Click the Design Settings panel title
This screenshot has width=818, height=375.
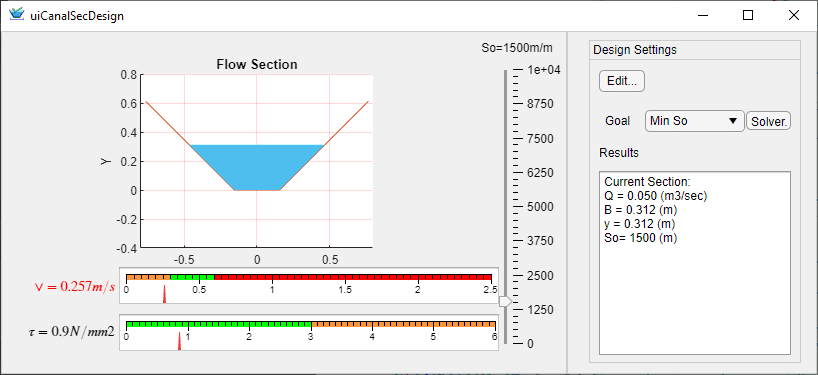635,50
